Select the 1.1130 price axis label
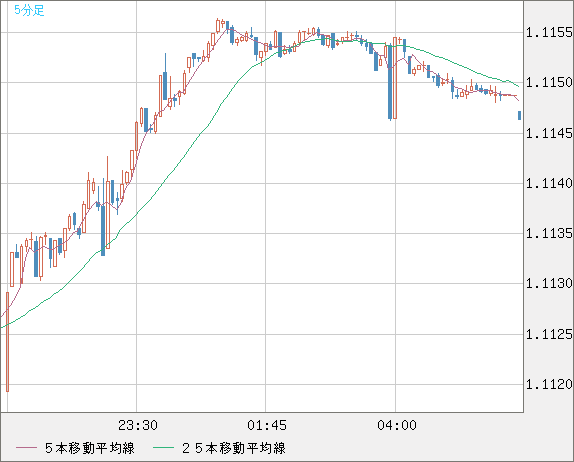 [549, 283]
